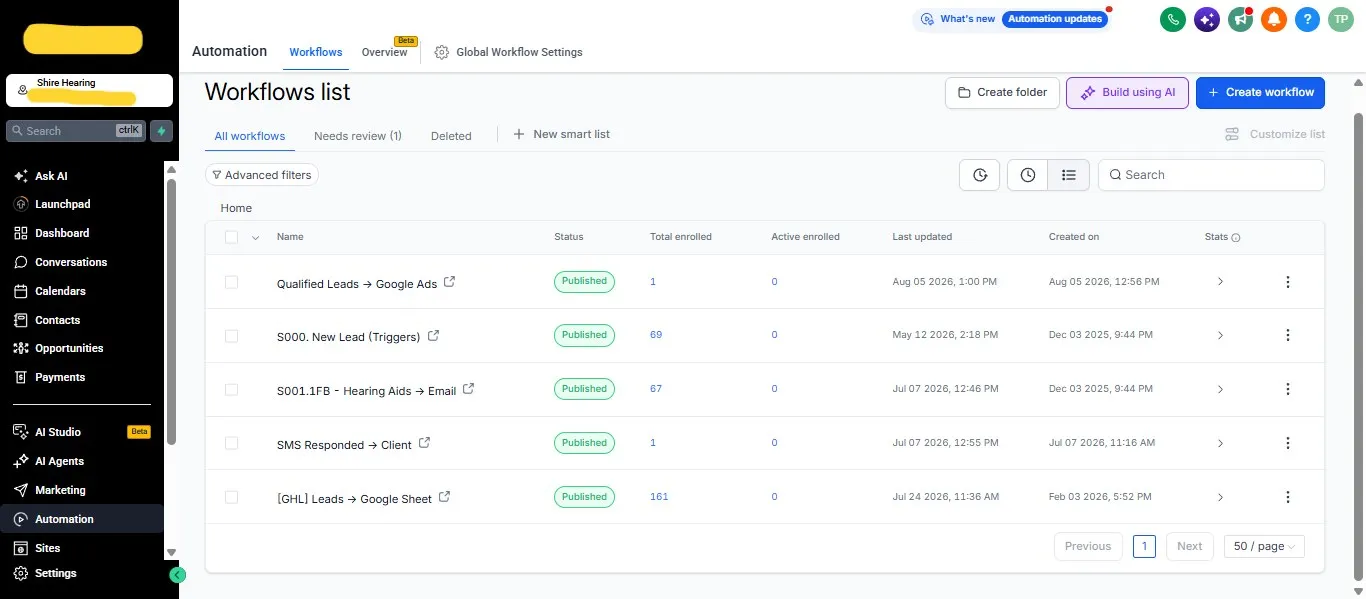Check the [GHL] Leads → Google Sheet row
Screen dimensions: 1366x599
coord(232,497)
